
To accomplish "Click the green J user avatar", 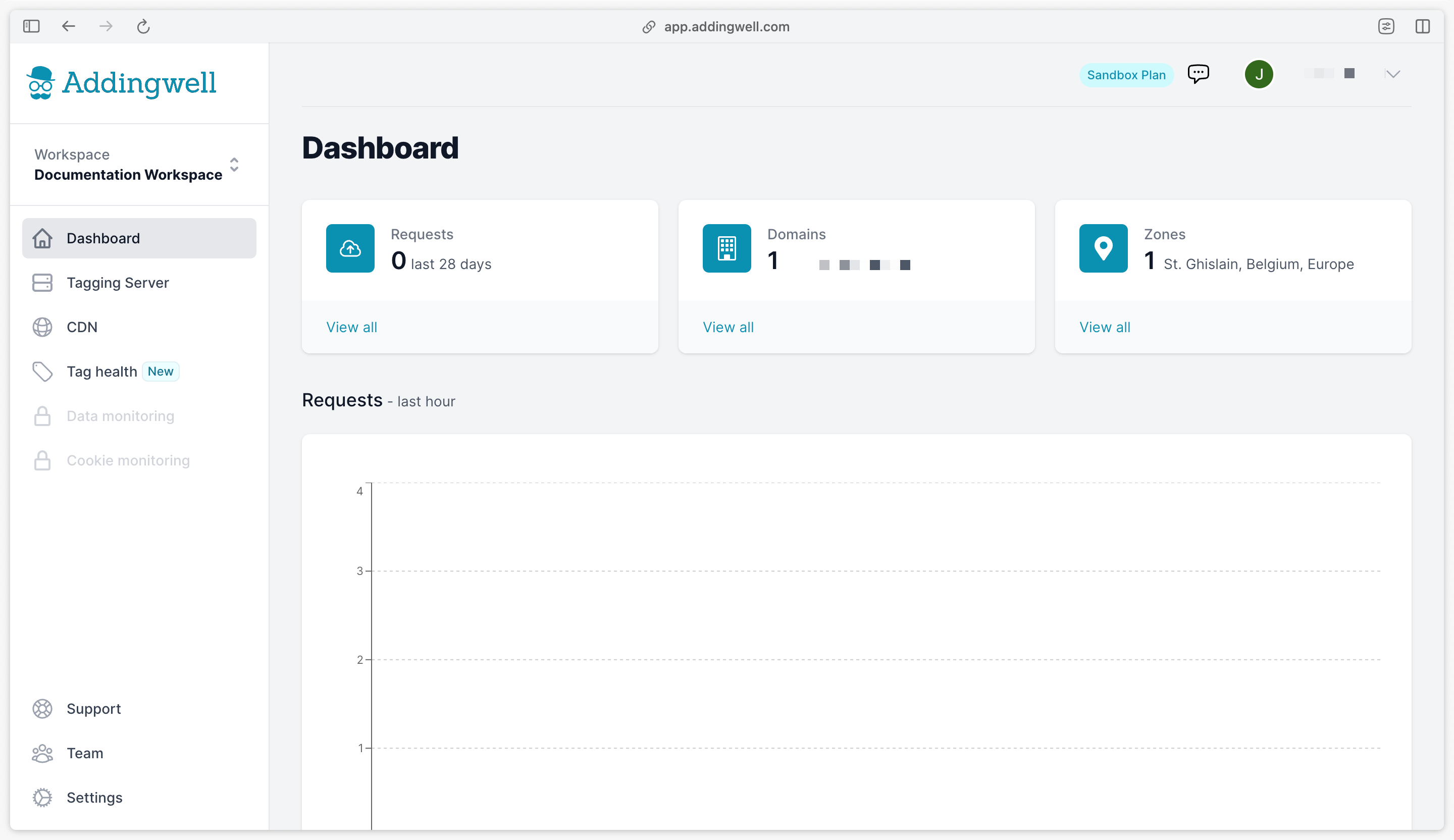I will tap(1259, 74).
